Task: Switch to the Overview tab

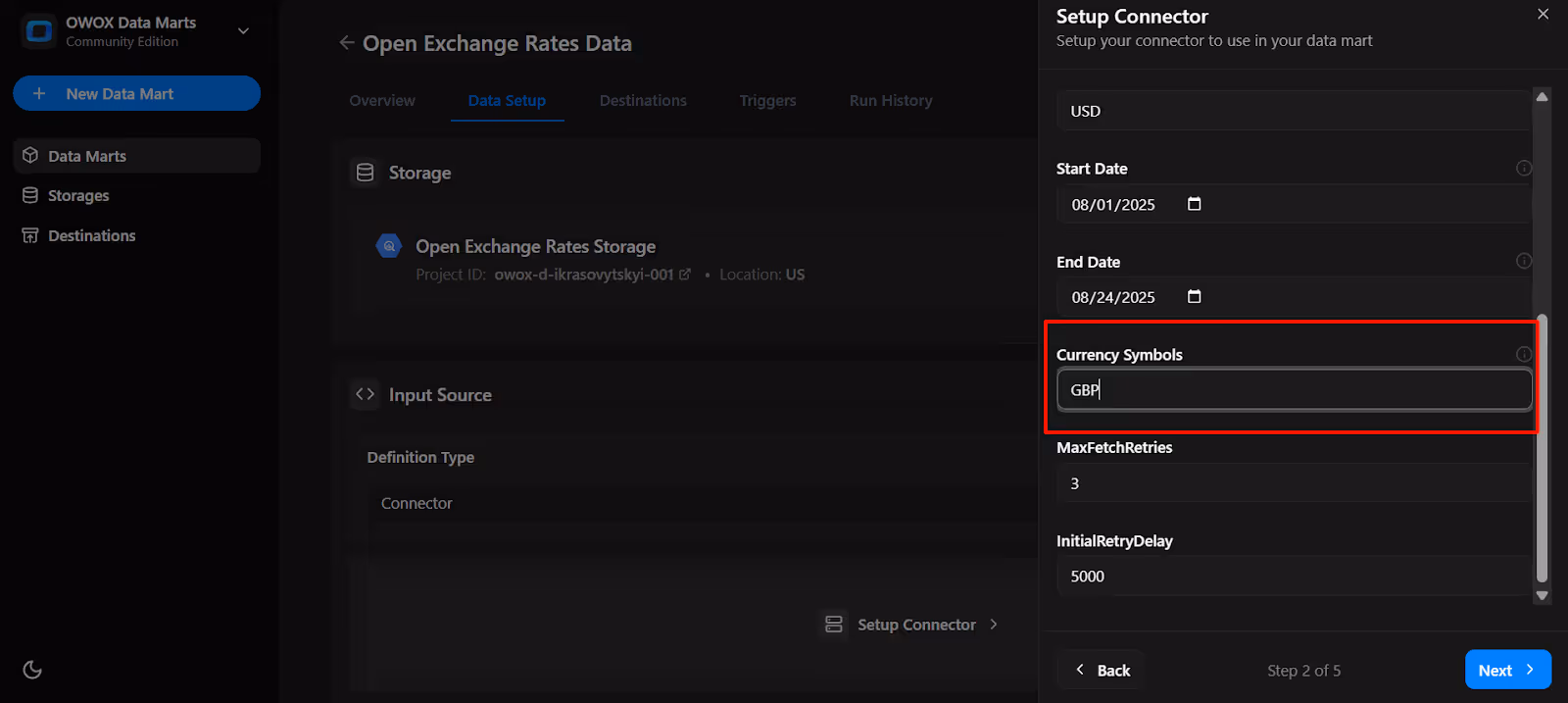Action: point(382,100)
